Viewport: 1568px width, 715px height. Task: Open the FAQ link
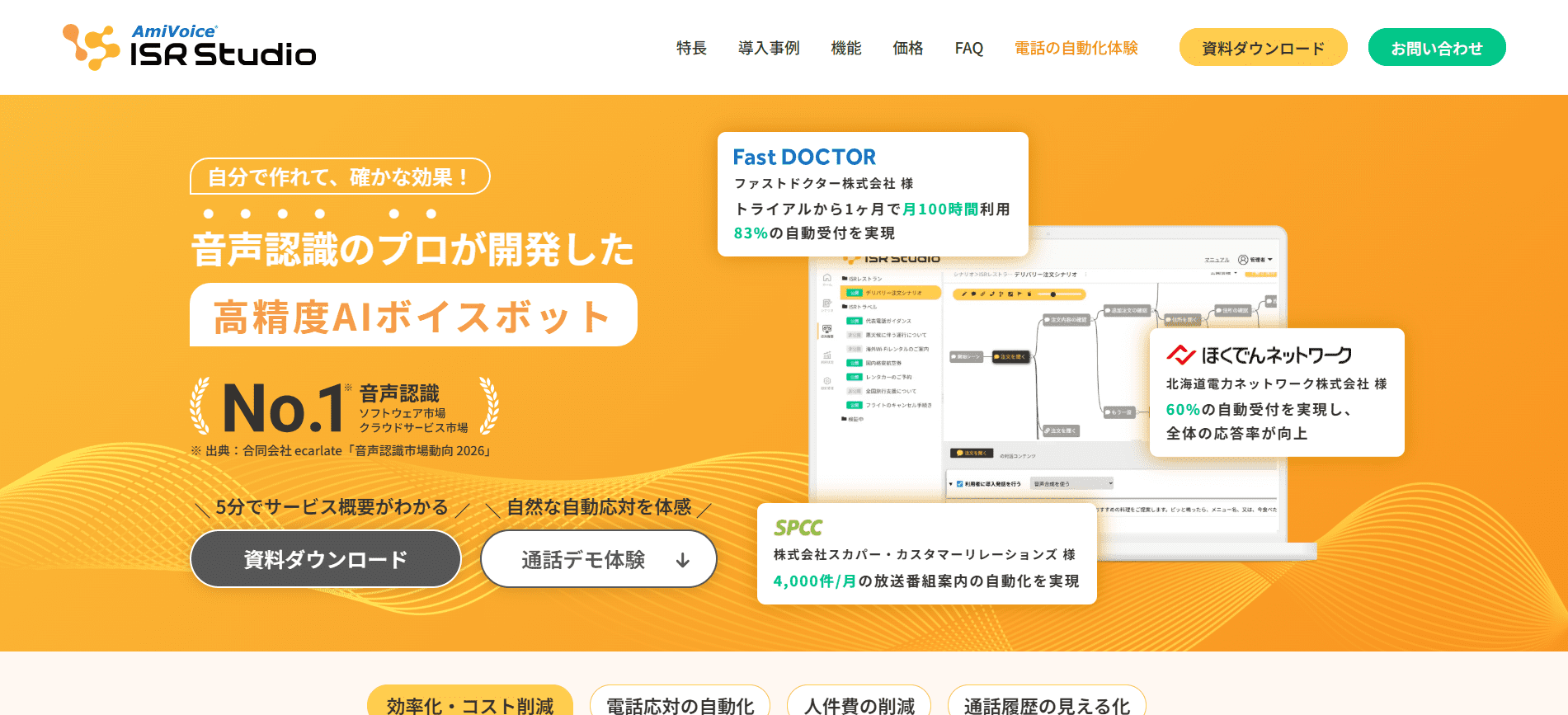[969, 48]
